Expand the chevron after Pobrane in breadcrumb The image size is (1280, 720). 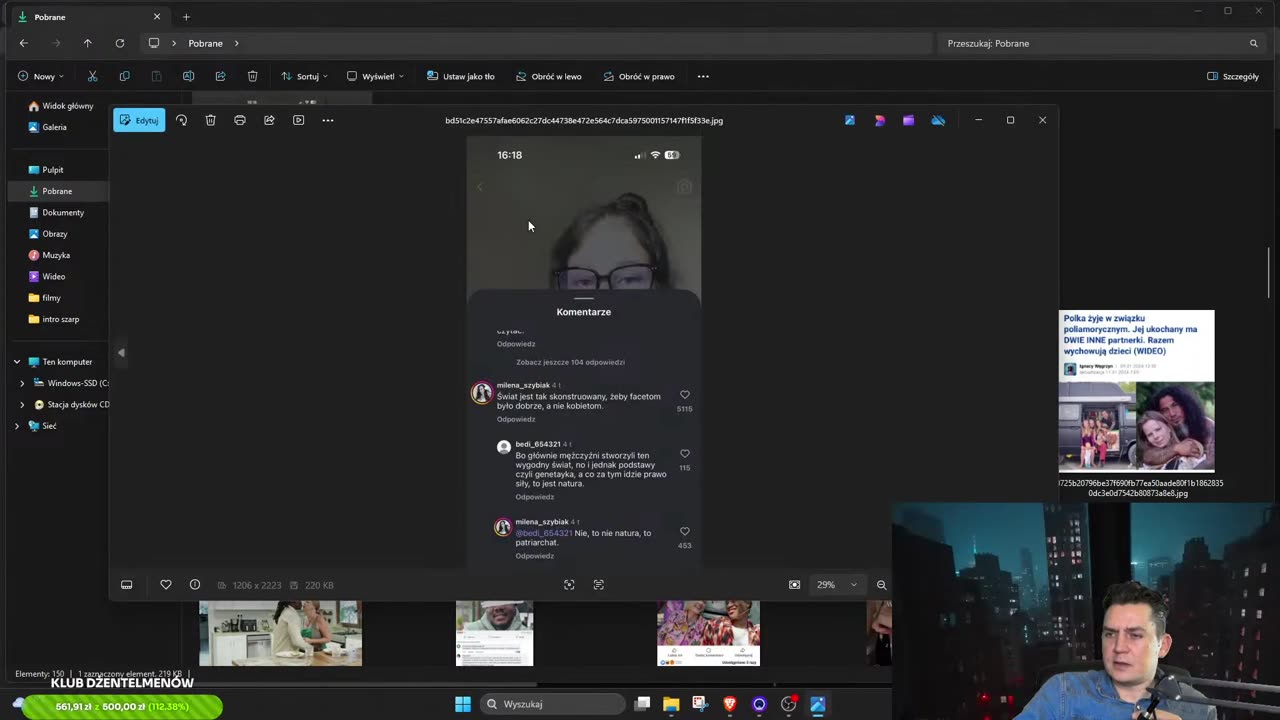click(x=237, y=43)
